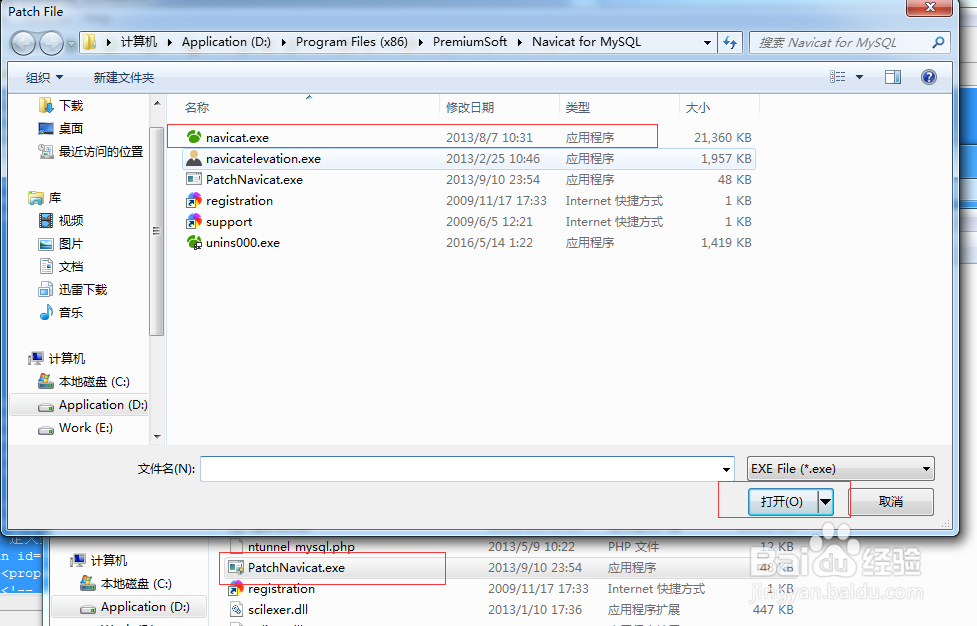The height and width of the screenshot is (626, 977).
Task: Click navigation pane scrollbar up arrow
Action: point(157,103)
